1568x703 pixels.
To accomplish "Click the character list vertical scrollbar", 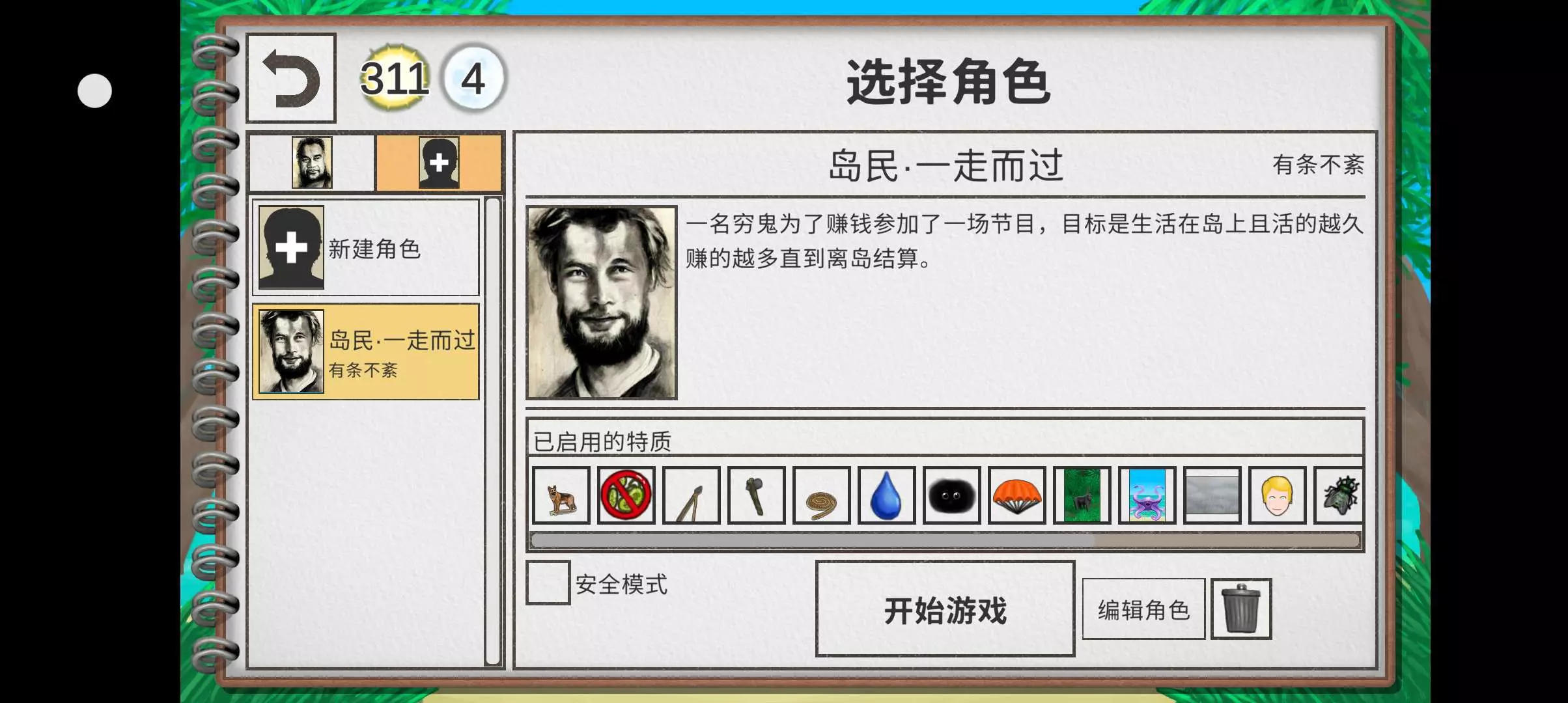I will (493, 431).
